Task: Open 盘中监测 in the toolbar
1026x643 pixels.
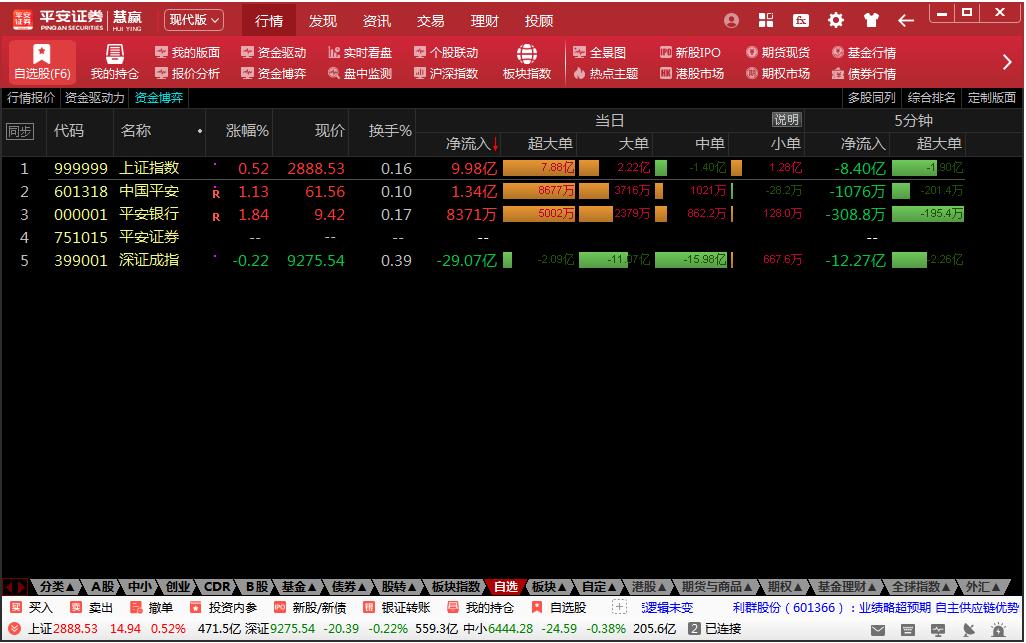Action: point(360,73)
